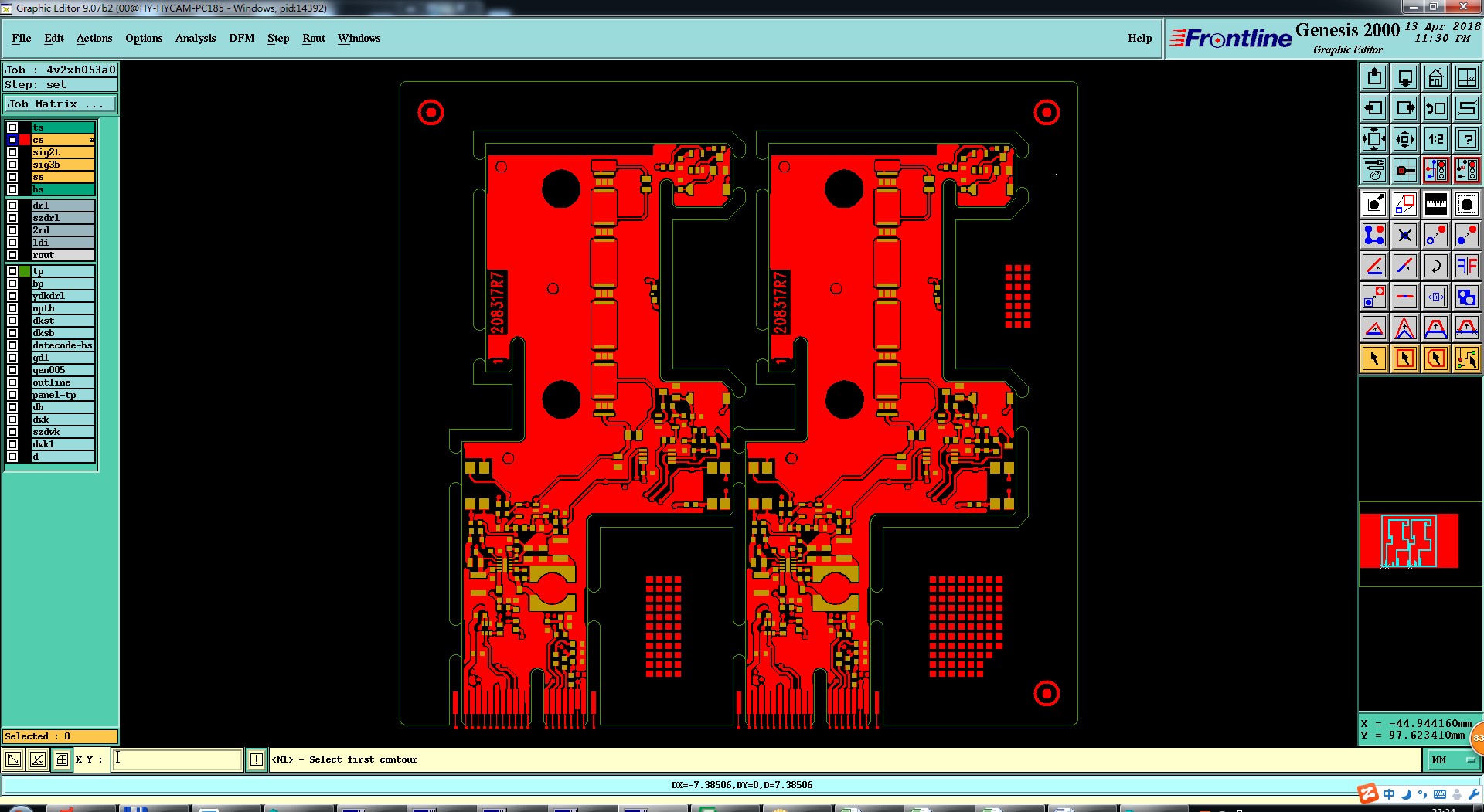Click the red color swatch of cs layer
This screenshot has height=812, width=1484.
[x=25, y=140]
